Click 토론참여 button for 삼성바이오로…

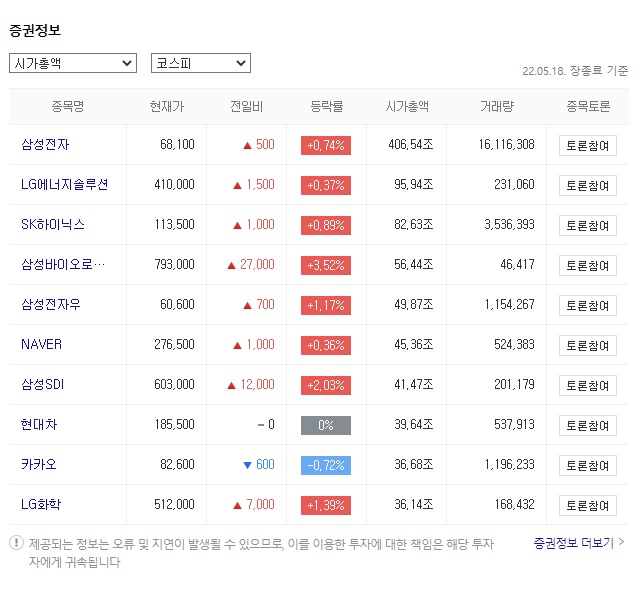click(588, 265)
